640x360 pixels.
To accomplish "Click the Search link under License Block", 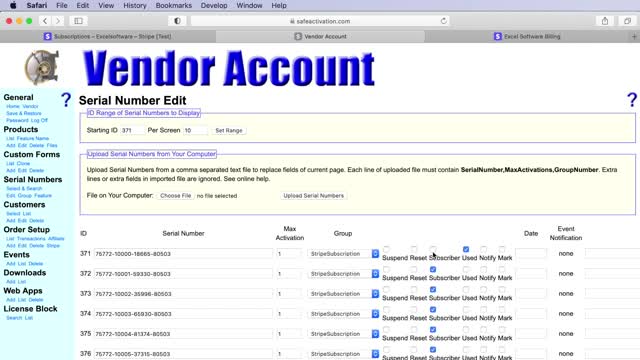I will (x=14, y=318).
